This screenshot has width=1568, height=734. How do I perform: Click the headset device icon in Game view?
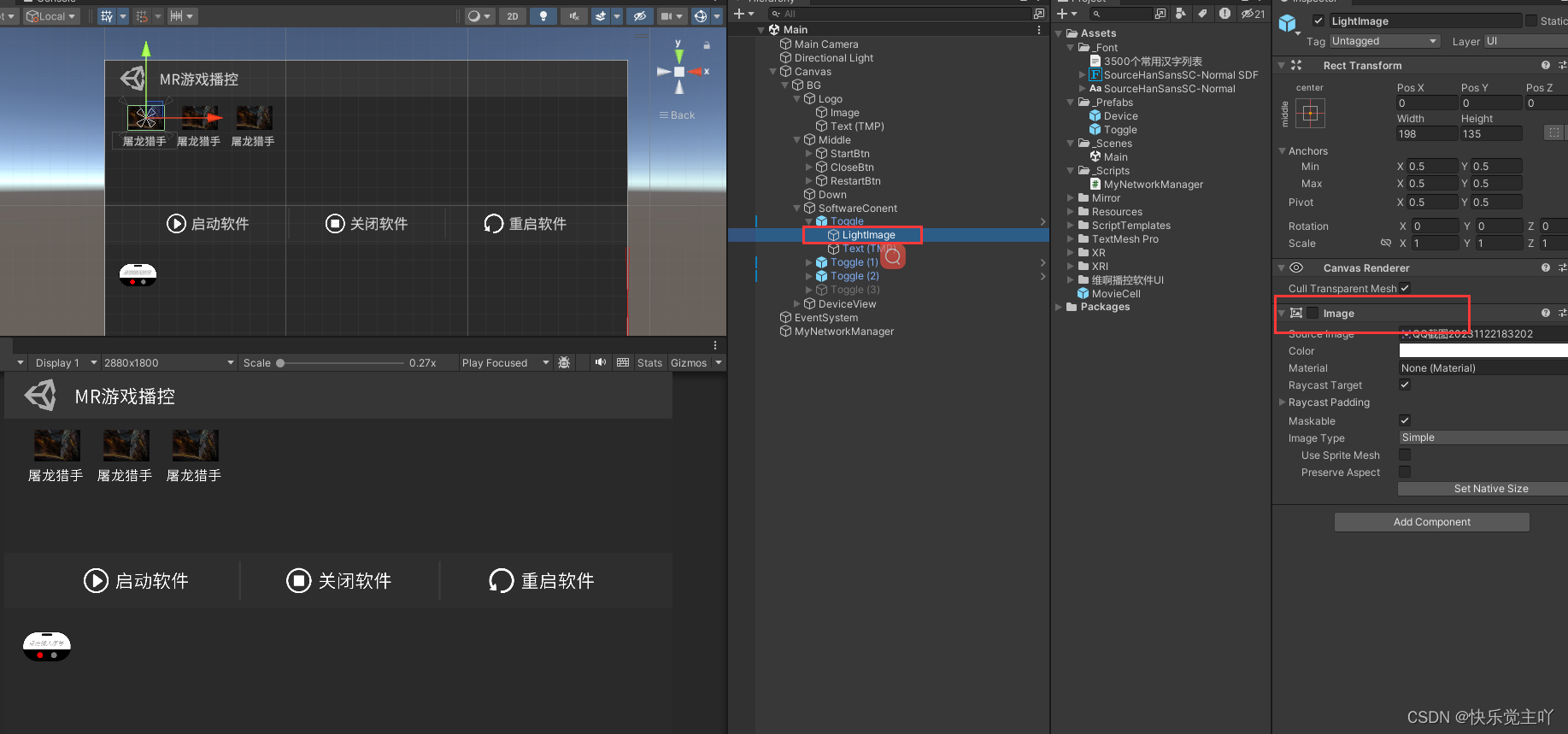click(x=47, y=646)
